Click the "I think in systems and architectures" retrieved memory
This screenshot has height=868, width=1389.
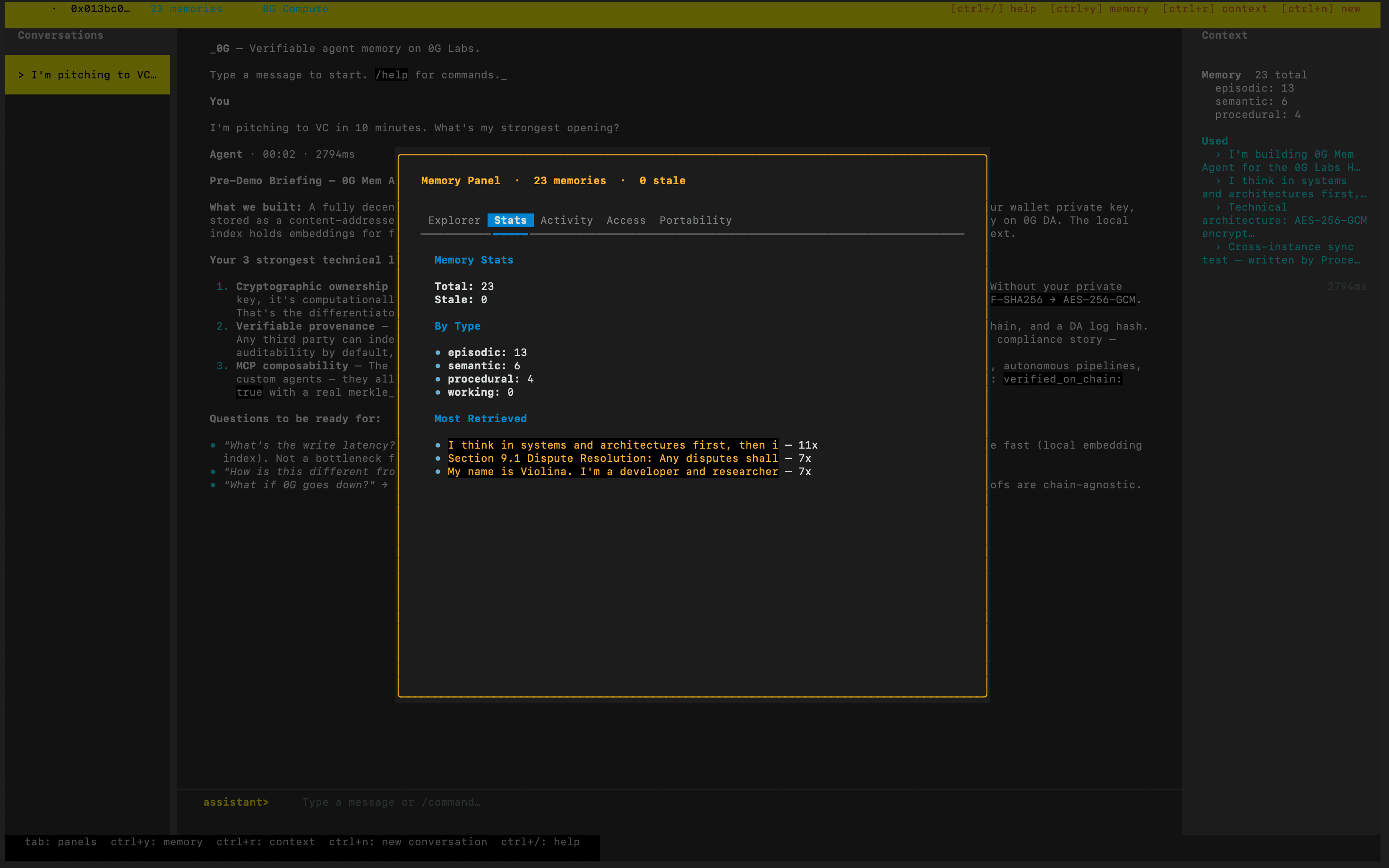click(613, 445)
